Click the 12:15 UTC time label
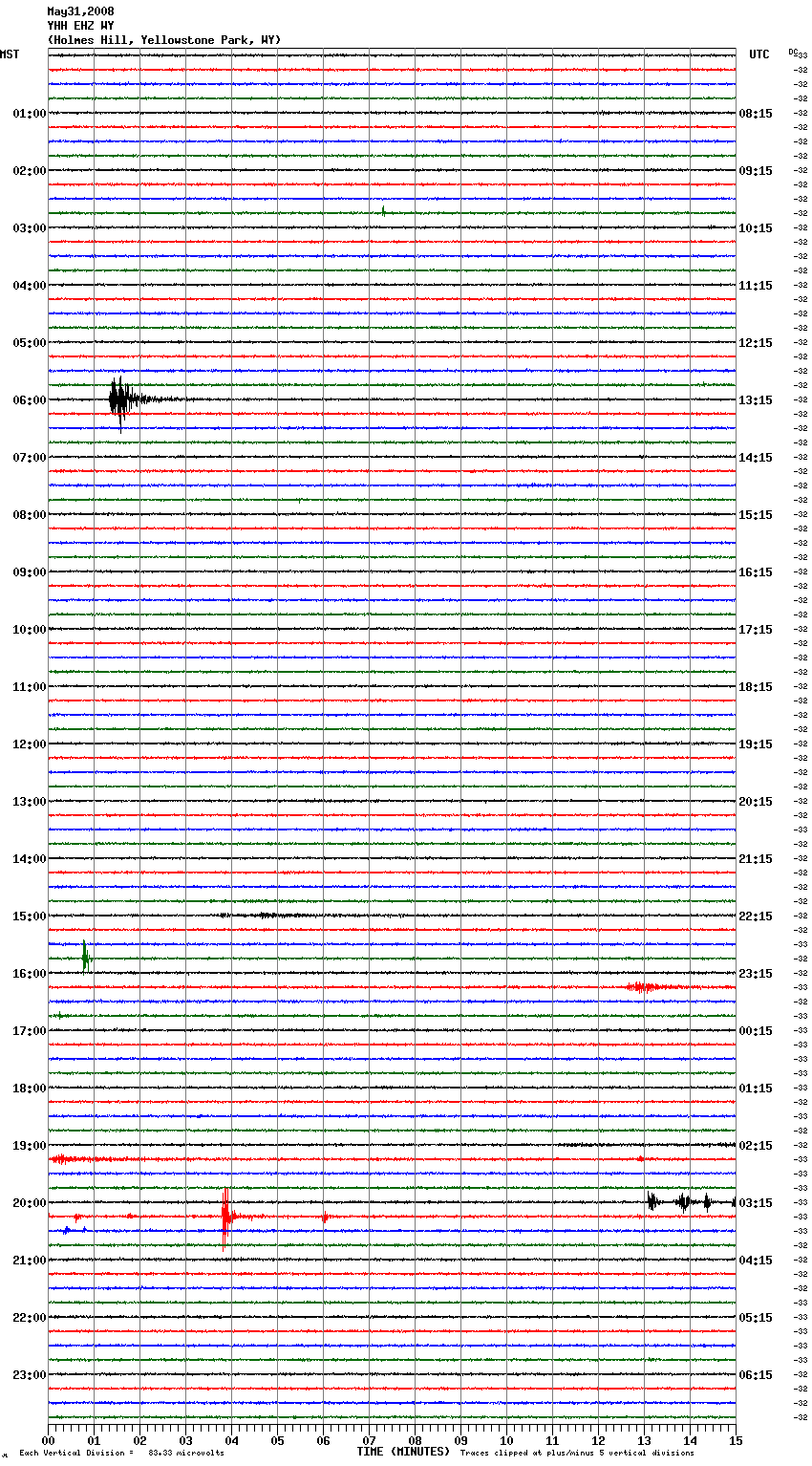This screenshot has width=812, height=1466. [x=756, y=343]
